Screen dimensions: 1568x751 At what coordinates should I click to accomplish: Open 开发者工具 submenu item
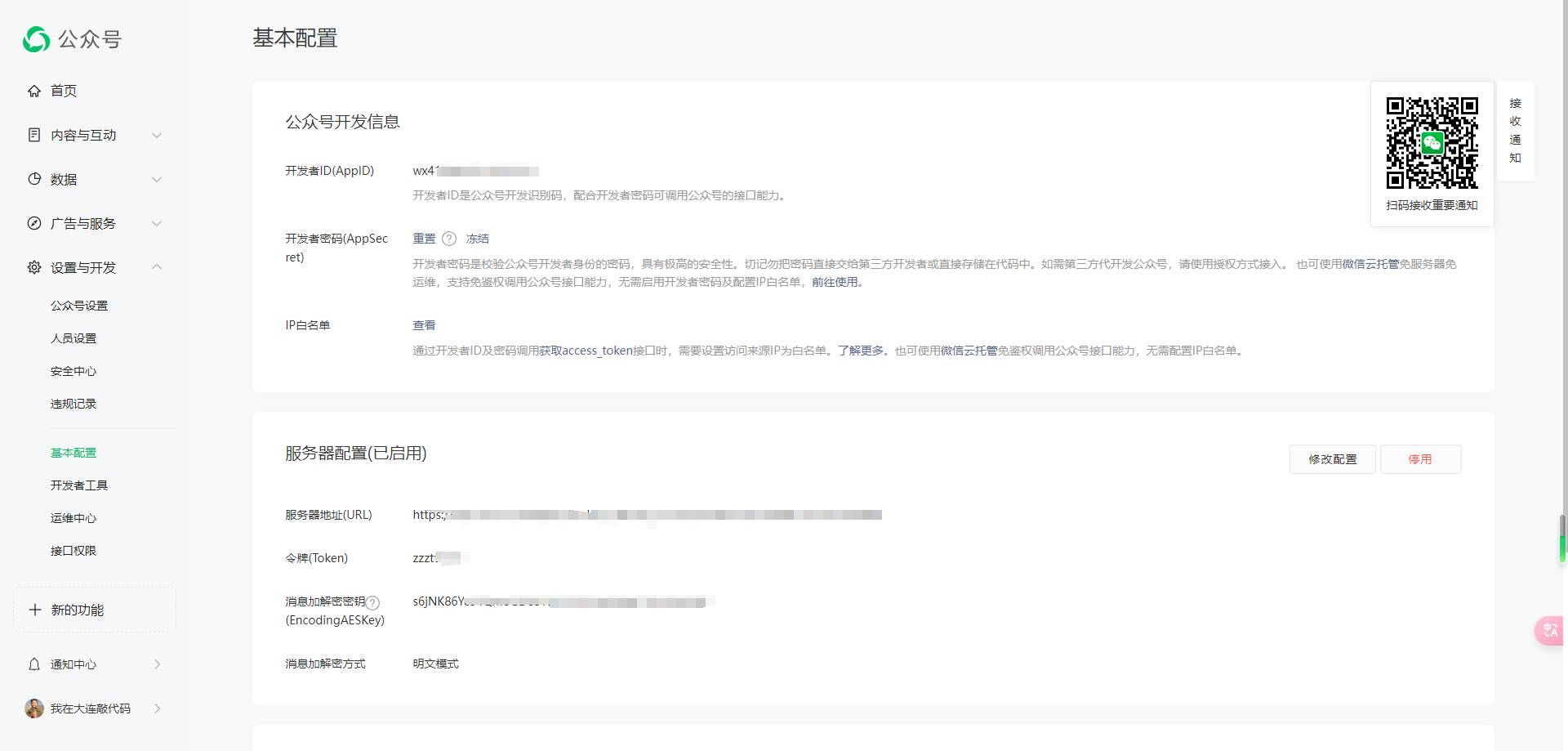tap(79, 485)
